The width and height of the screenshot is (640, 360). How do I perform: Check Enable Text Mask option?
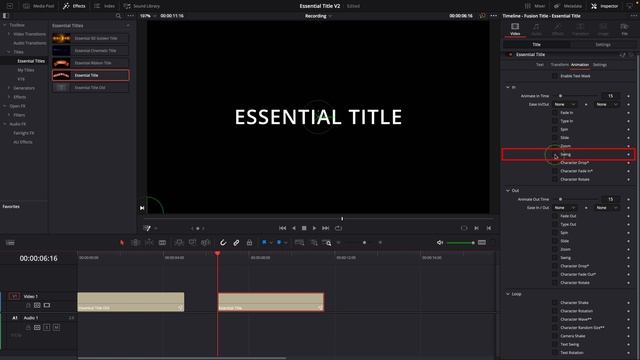point(554,76)
